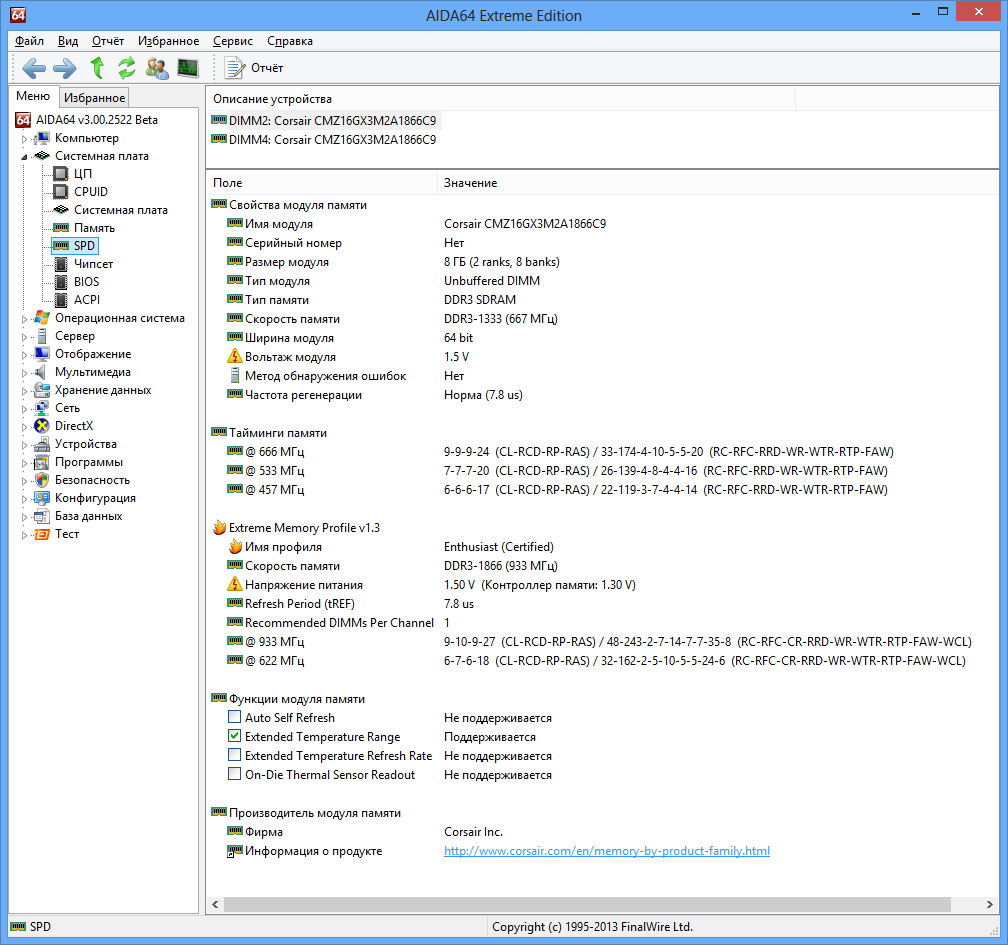Expand the Сеть tree branch
This screenshot has height=945, width=1008.
point(24,408)
